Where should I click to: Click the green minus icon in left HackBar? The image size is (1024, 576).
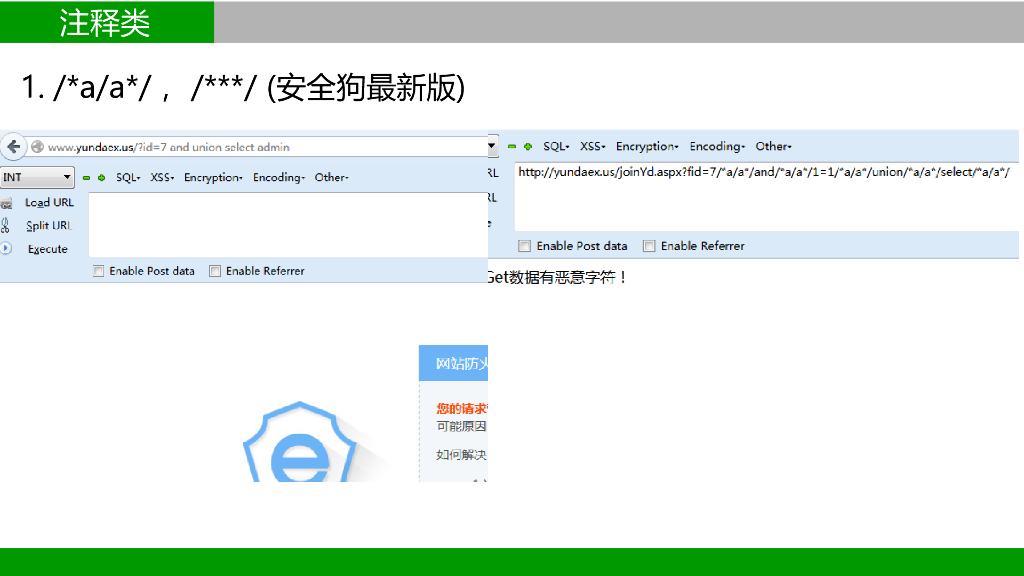coord(86,178)
